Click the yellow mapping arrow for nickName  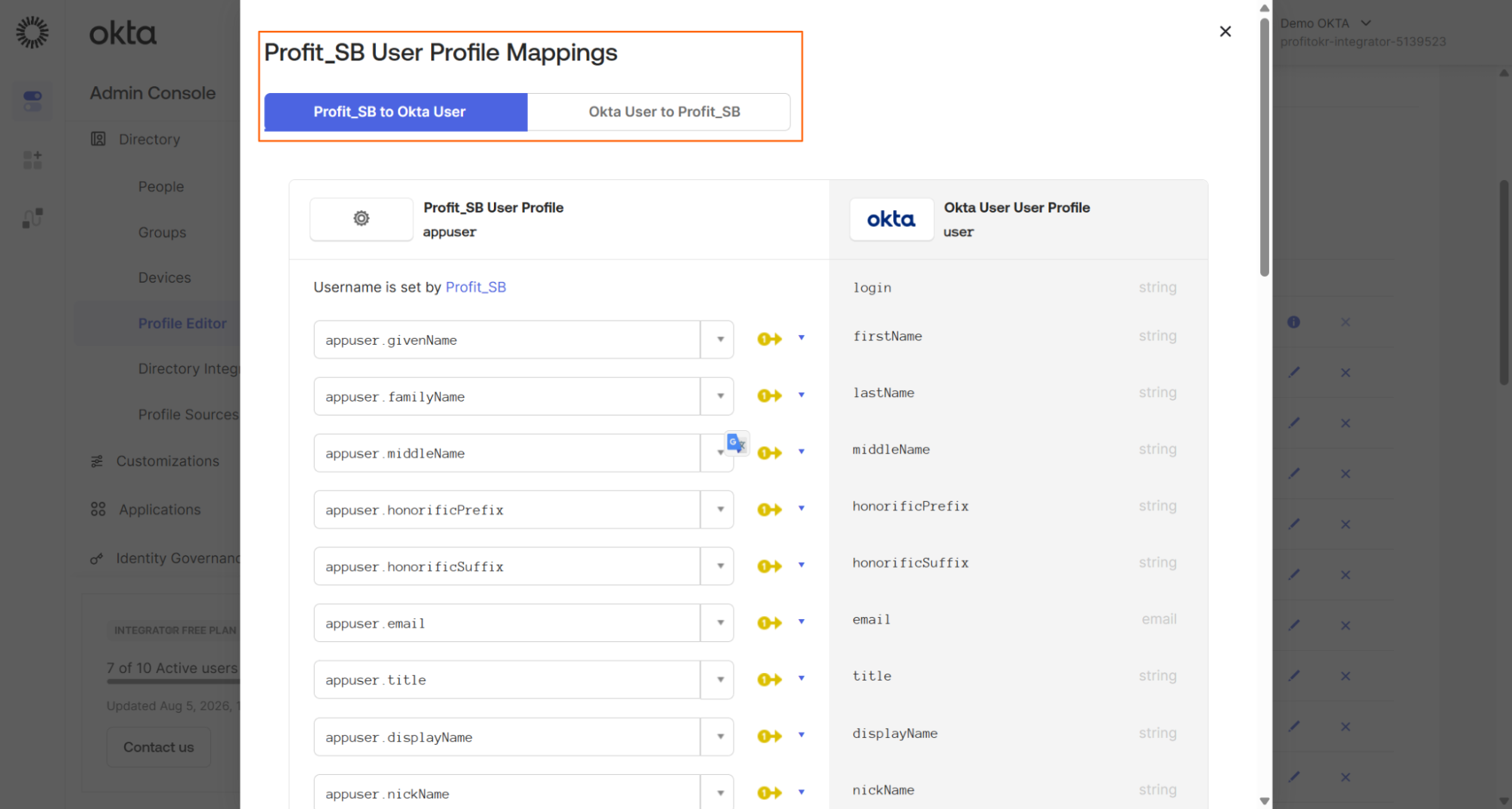(769, 792)
